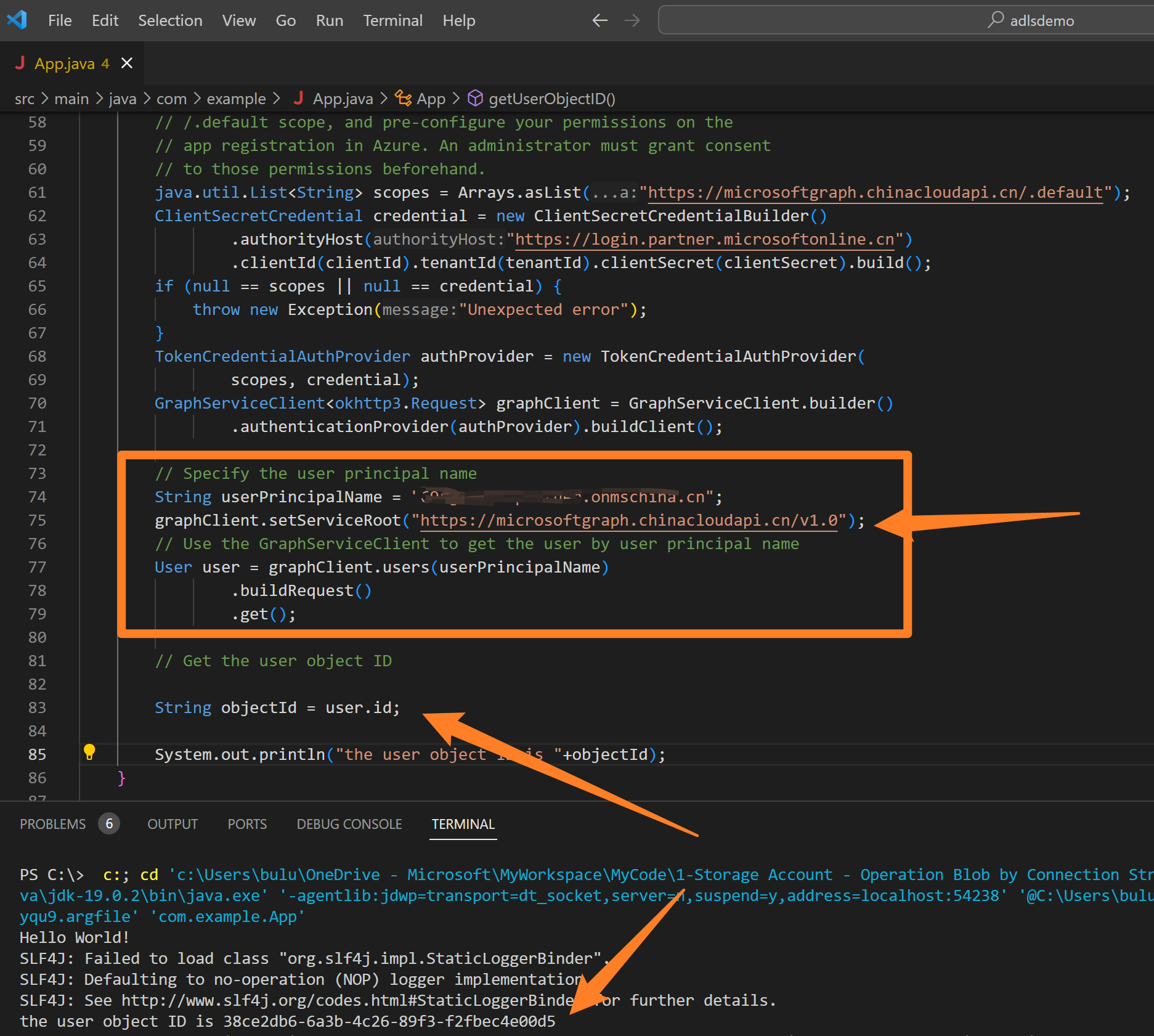The width and height of the screenshot is (1154, 1036).
Task: Close the App.java editor tab
Action: coord(127,63)
